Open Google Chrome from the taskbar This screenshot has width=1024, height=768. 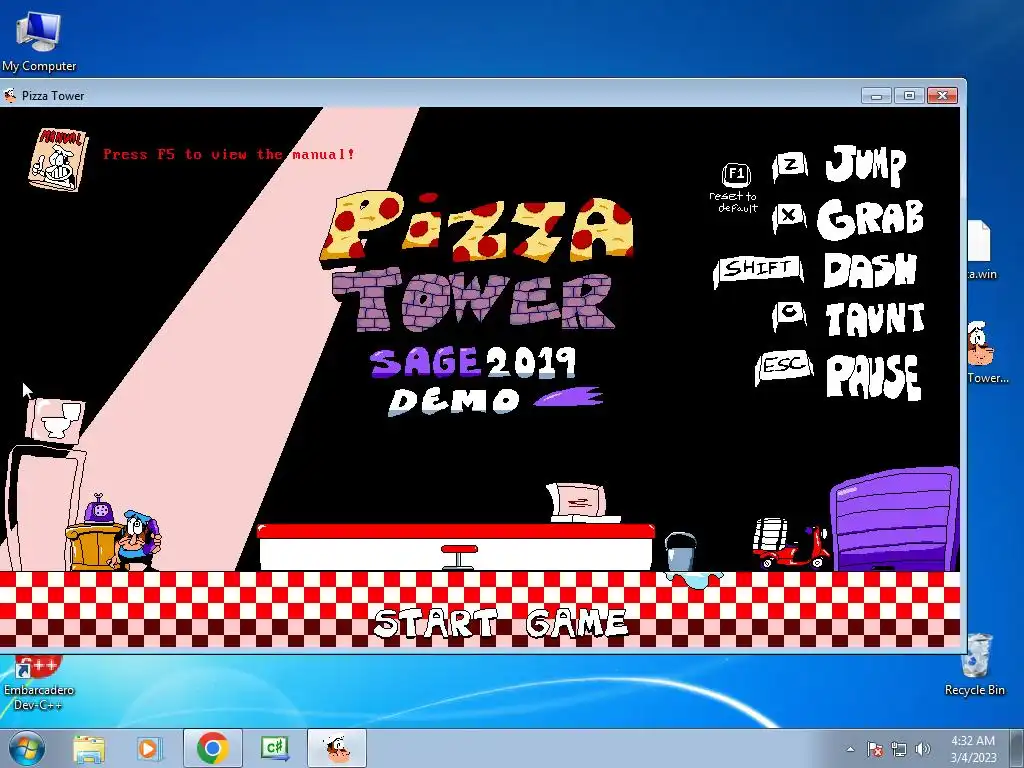pos(212,748)
